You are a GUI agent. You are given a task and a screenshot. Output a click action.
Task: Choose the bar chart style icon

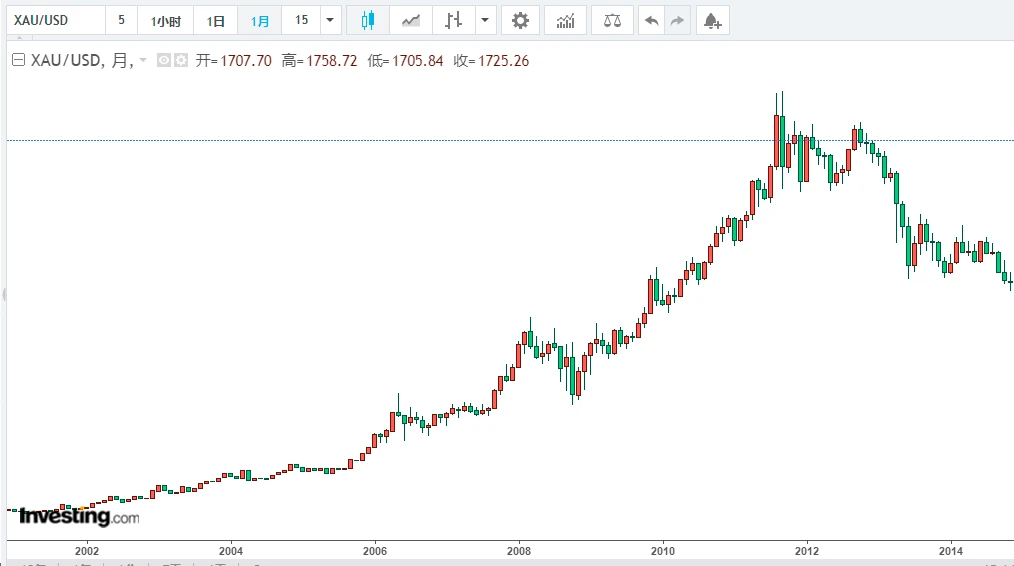tap(454, 20)
